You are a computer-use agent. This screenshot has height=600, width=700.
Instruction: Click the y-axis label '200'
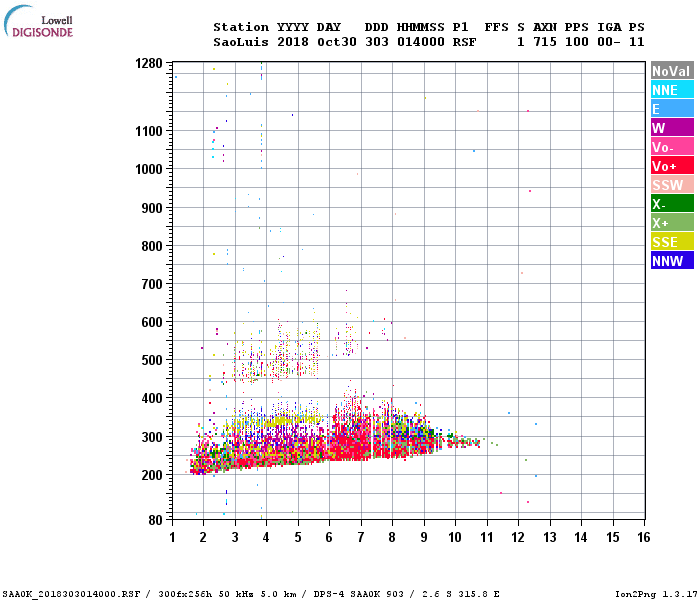152,475
